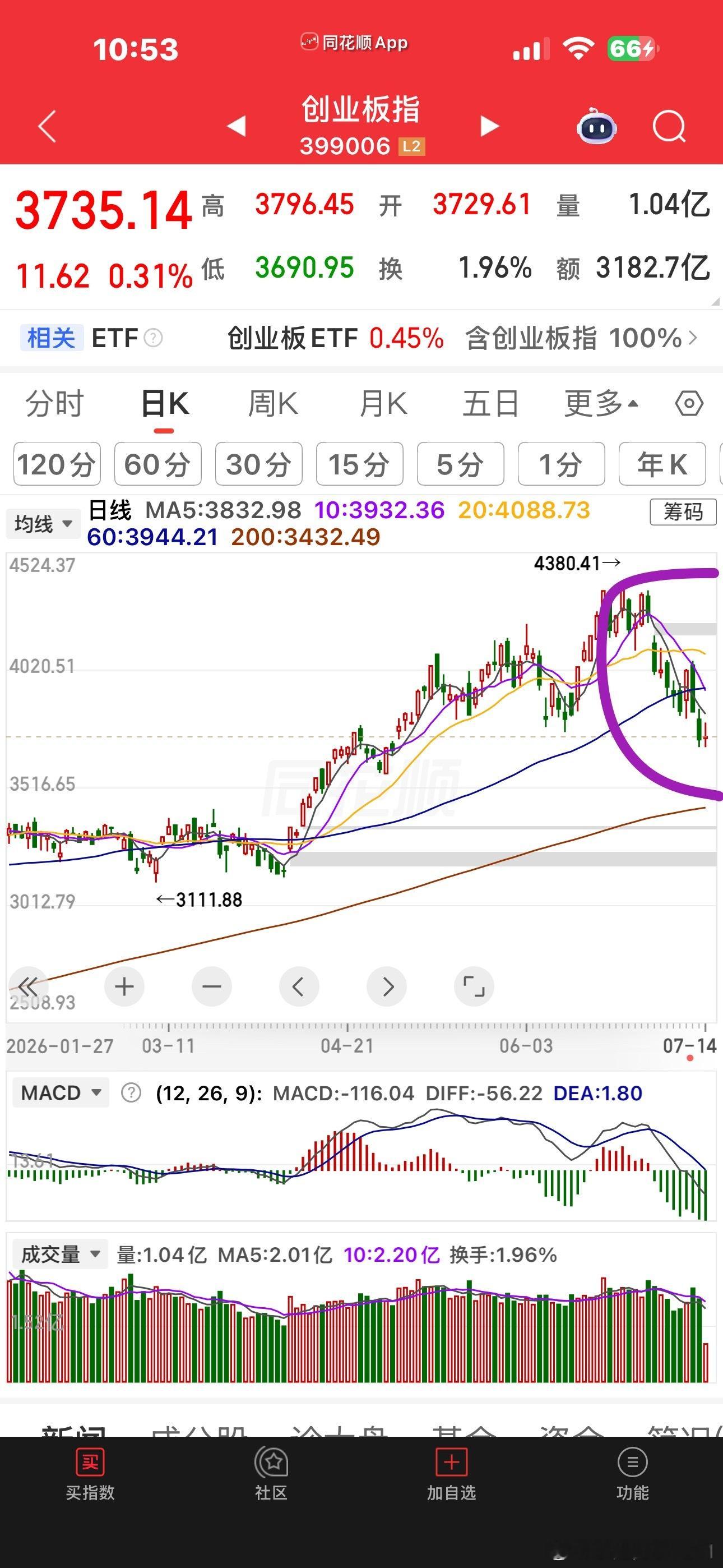723x1568 pixels.
Task: Tap the low value 3690.95
Action: (304, 268)
